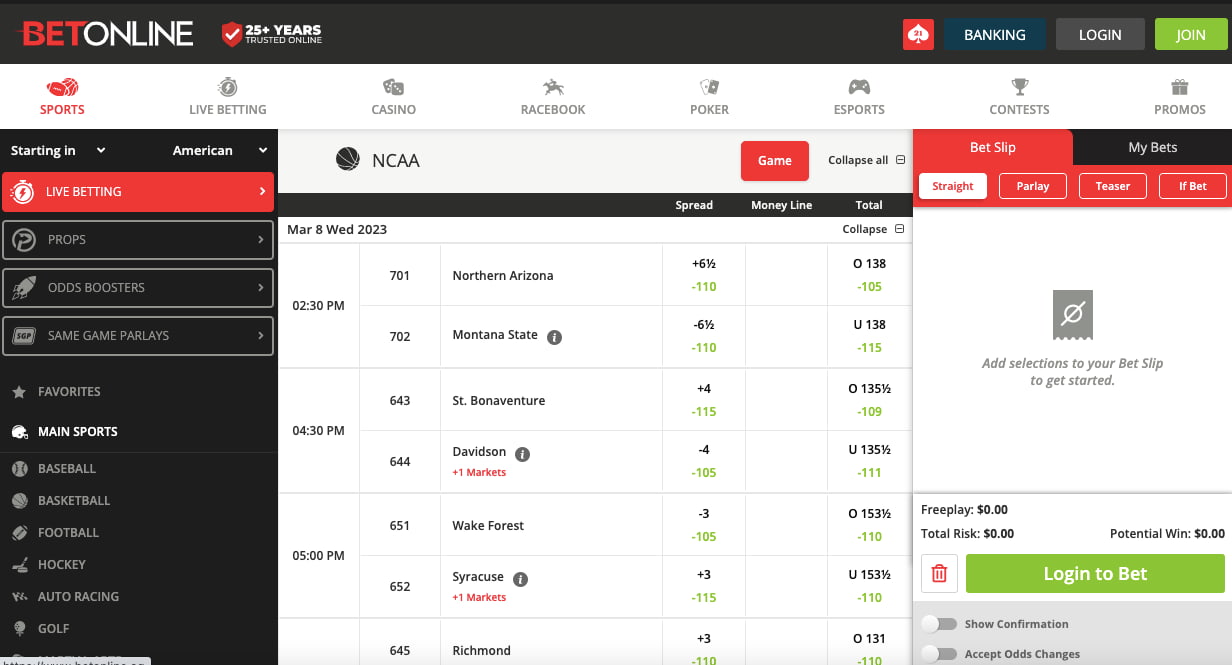This screenshot has height=665, width=1232.
Task: Click the Favorites star icon
Action: [19, 392]
